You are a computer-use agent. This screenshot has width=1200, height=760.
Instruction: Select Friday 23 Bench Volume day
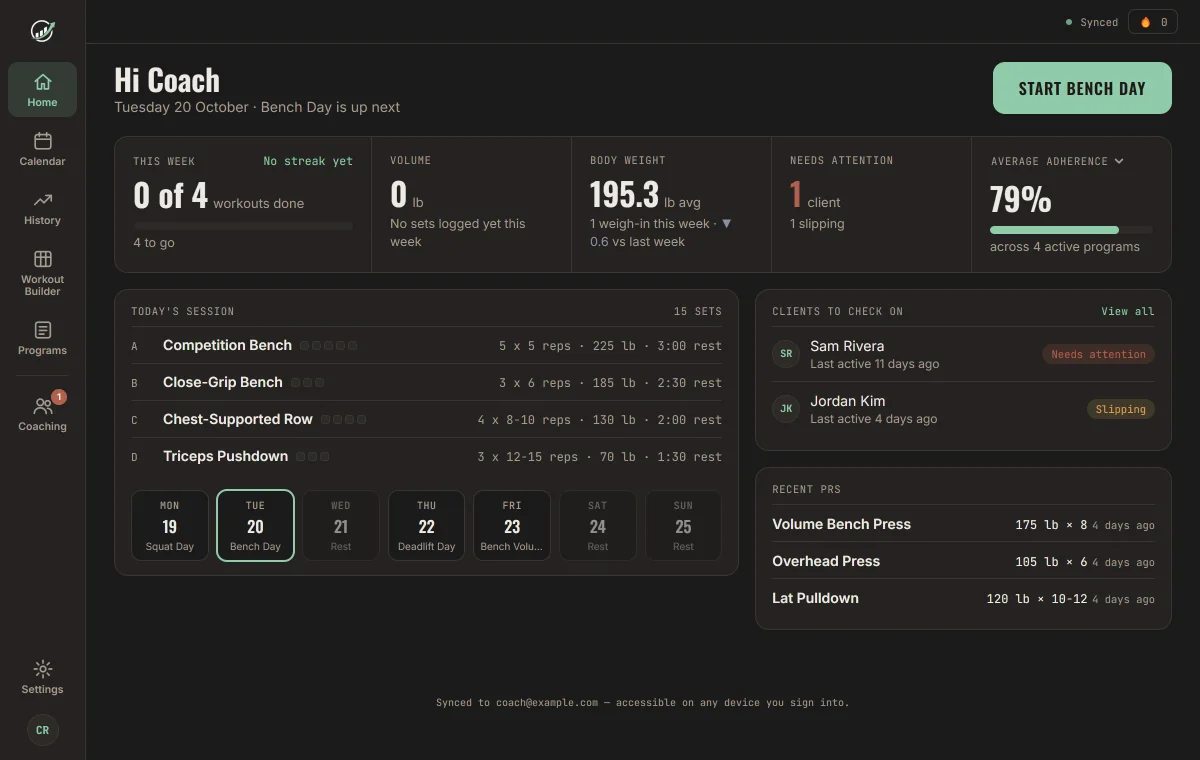tap(512, 525)
